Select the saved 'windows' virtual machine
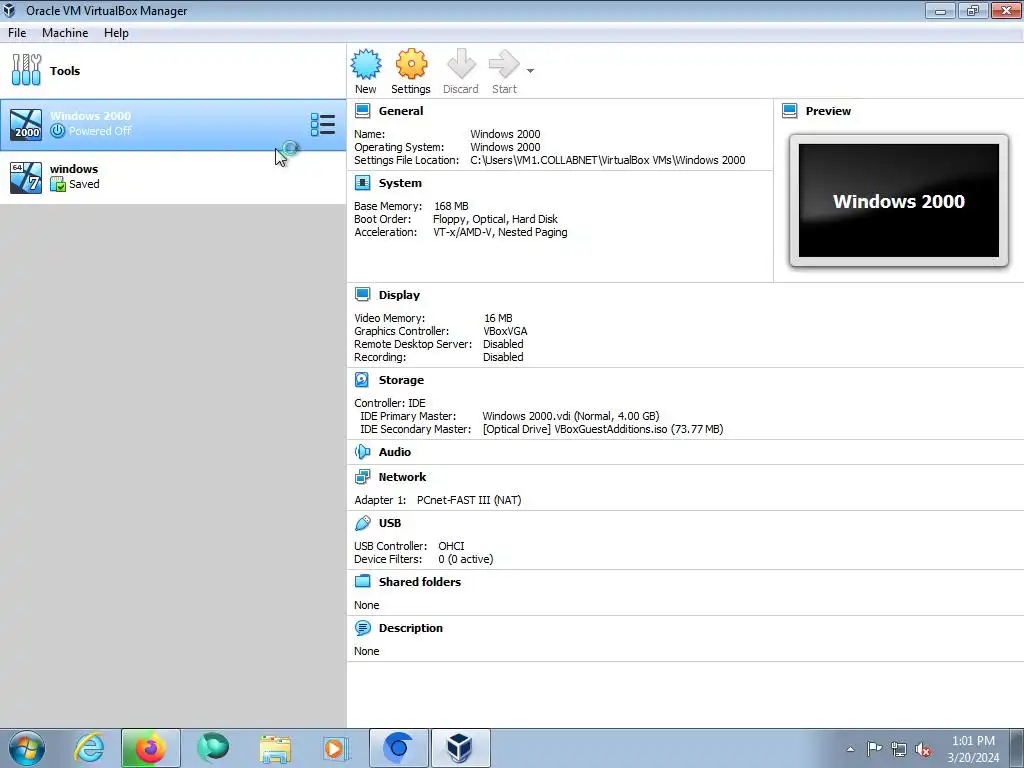This screenshot has height=768, width=1024. (x=173, y=177)
